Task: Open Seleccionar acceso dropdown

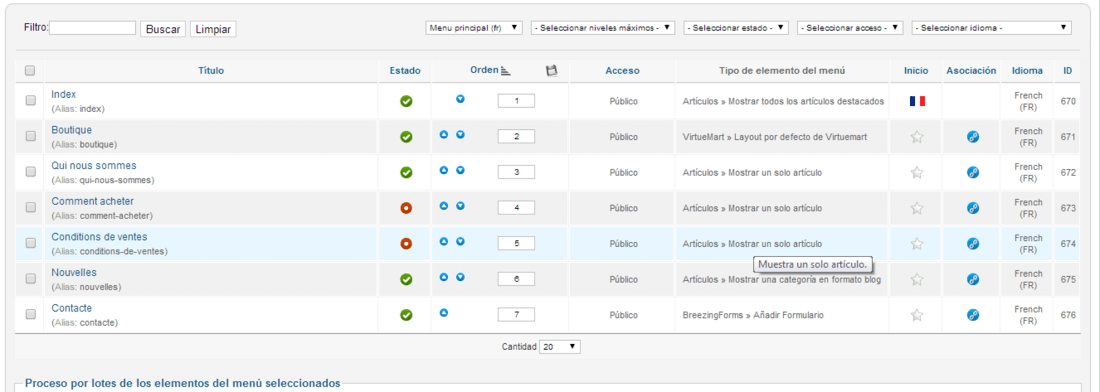Action: pos(850,28)
